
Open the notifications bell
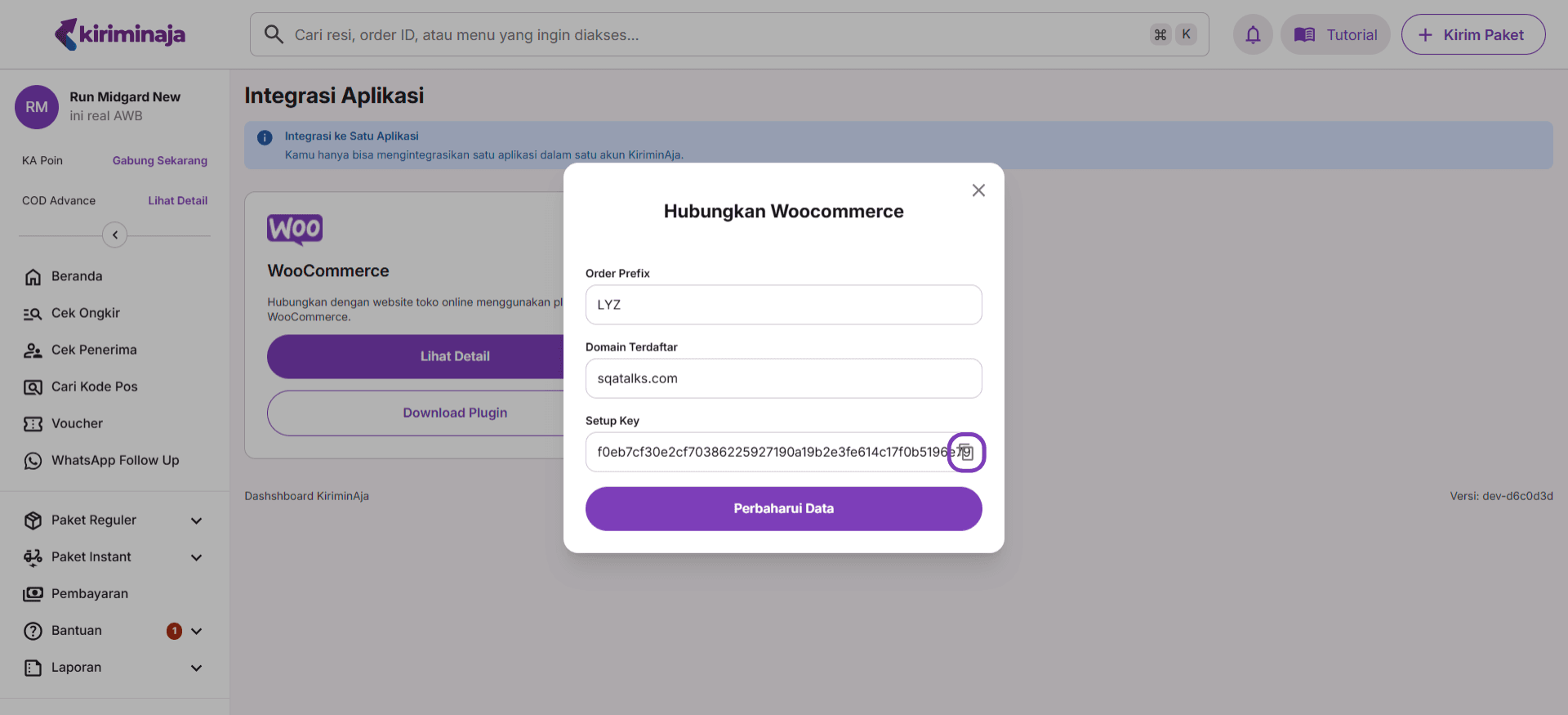coord(1253,35)
